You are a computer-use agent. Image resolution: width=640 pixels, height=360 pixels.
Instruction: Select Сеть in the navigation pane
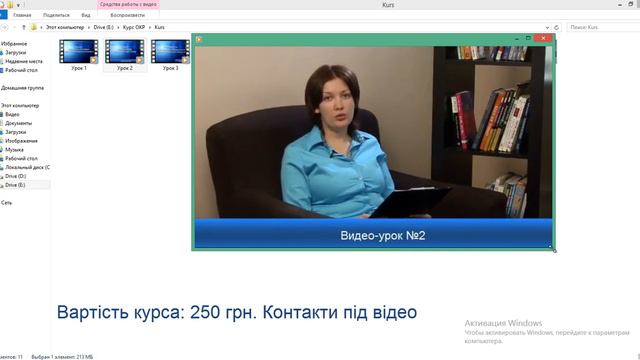click(7, 202)
